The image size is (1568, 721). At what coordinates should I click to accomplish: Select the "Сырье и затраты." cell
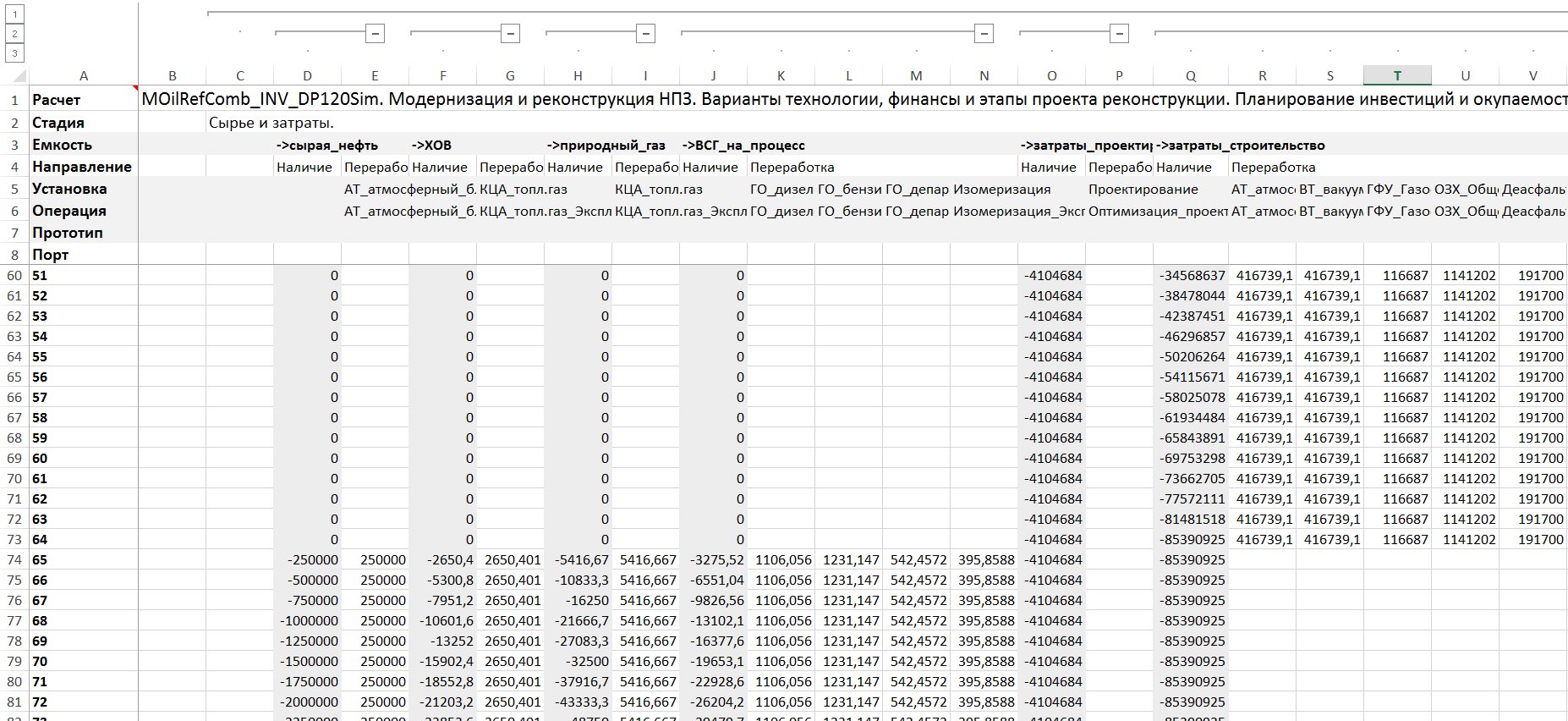coord(271,123)
